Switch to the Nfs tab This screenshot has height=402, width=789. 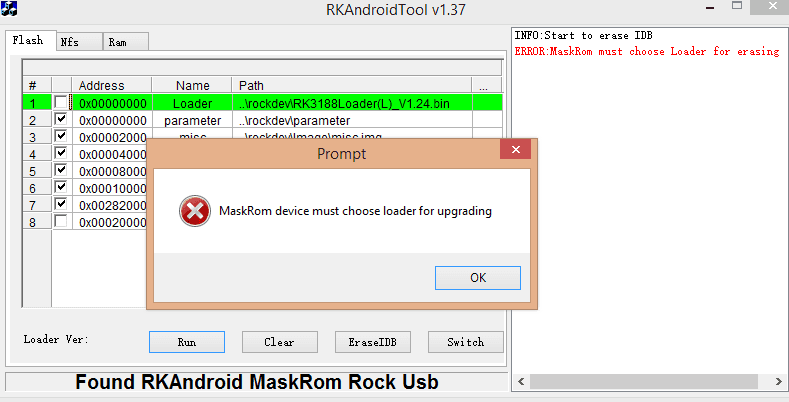coord(80,42)
